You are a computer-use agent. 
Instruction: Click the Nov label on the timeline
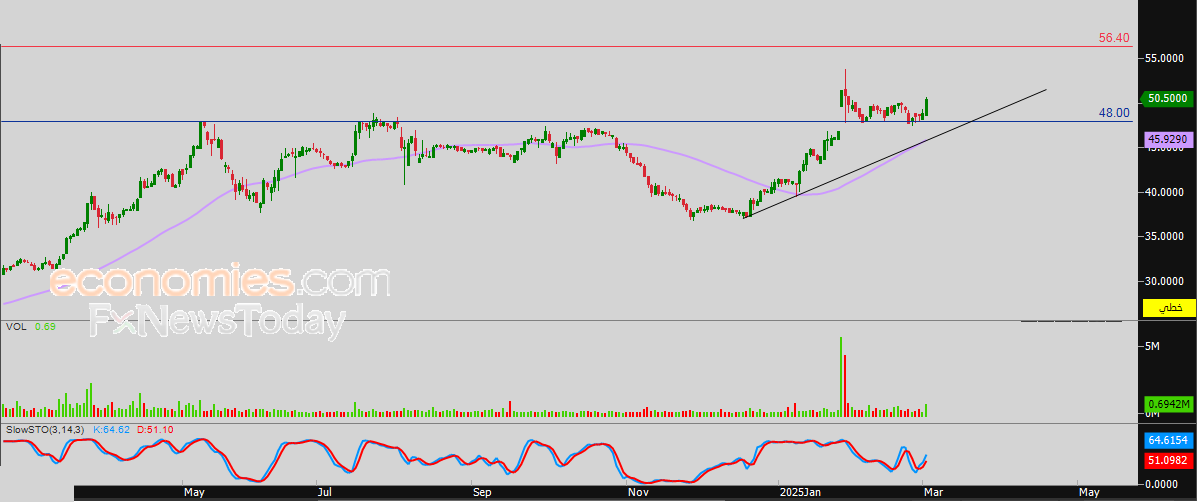(636, 494)
